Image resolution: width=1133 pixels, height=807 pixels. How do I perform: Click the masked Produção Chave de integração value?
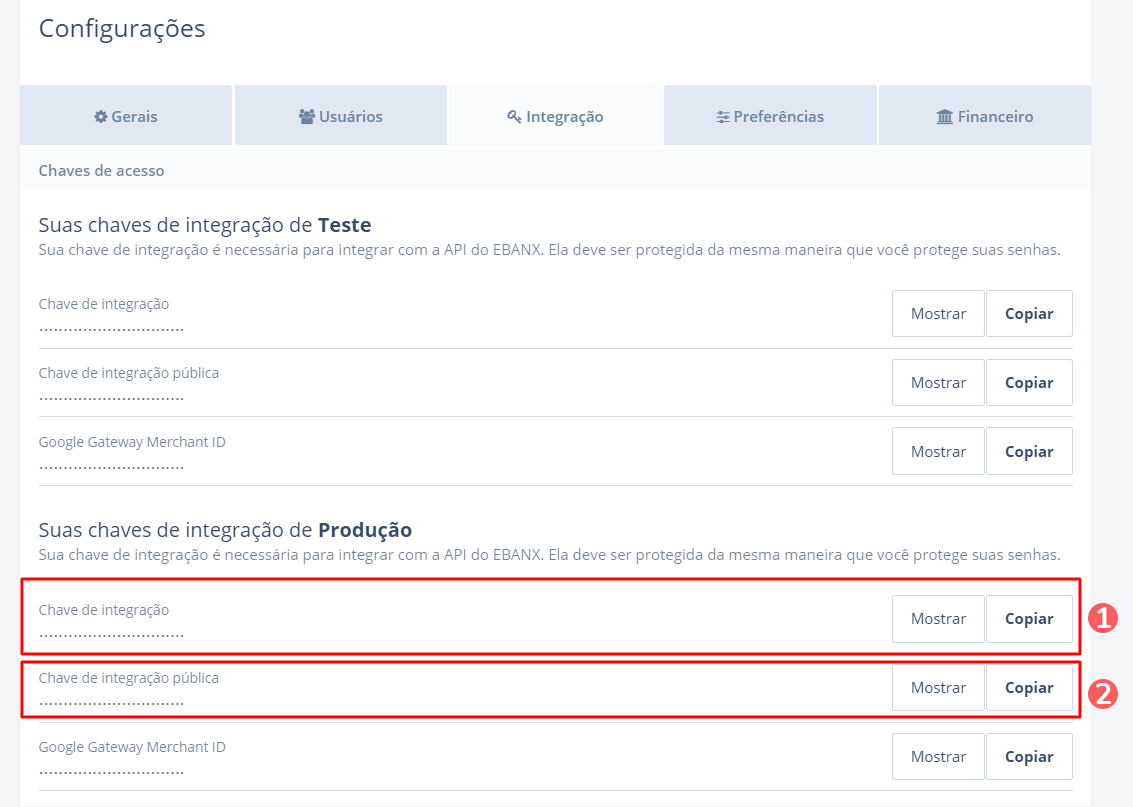pos(111,634)
